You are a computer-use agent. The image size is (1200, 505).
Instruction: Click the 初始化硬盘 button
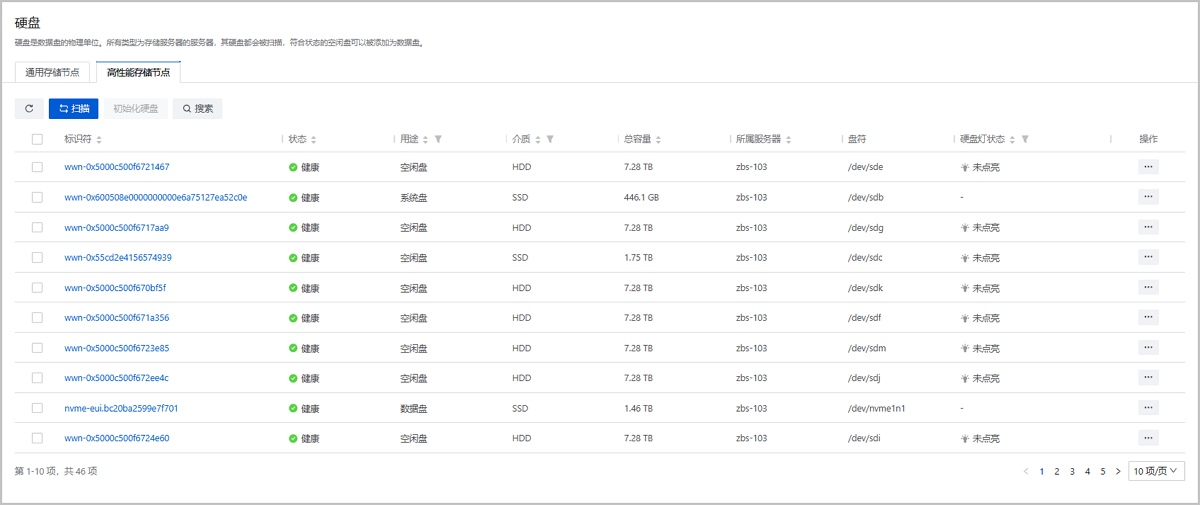pos(135,108)
